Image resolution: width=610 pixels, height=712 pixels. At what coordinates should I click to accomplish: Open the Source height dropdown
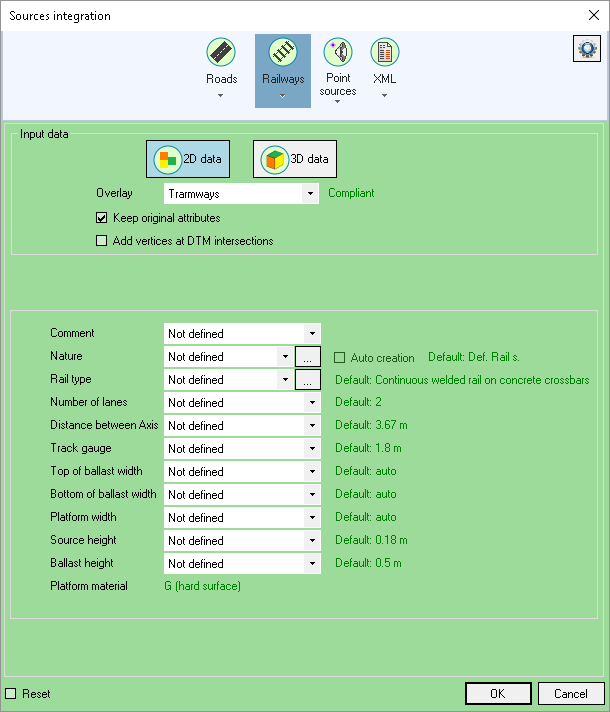click(242, 541)
